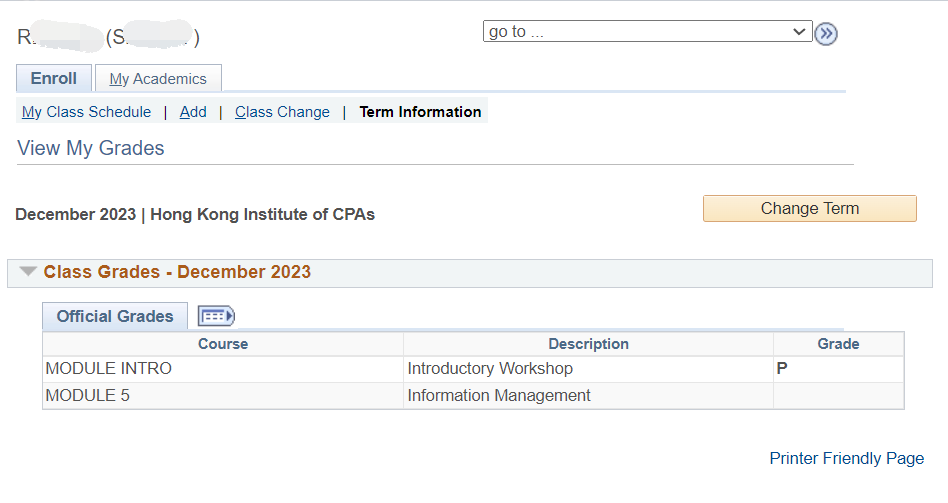Screen dimensions: 948x503
Task: Click the Add link
Action: [193, 112]
